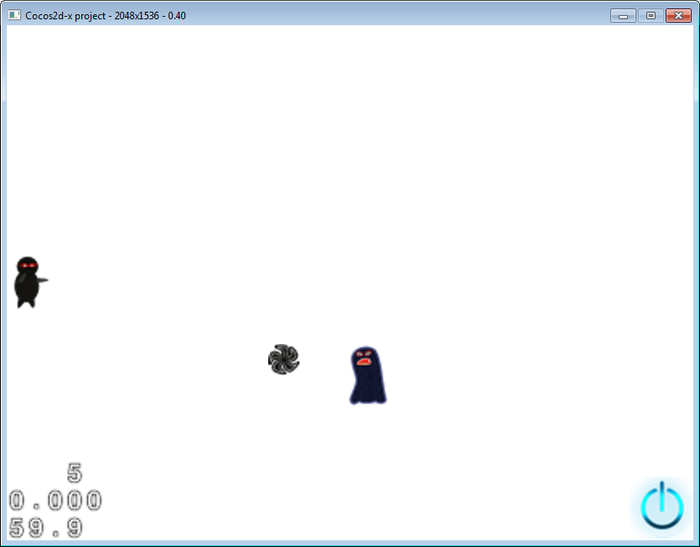700x547 pixels.
Task: Click the blue power quit button
Action: point(662,505)
